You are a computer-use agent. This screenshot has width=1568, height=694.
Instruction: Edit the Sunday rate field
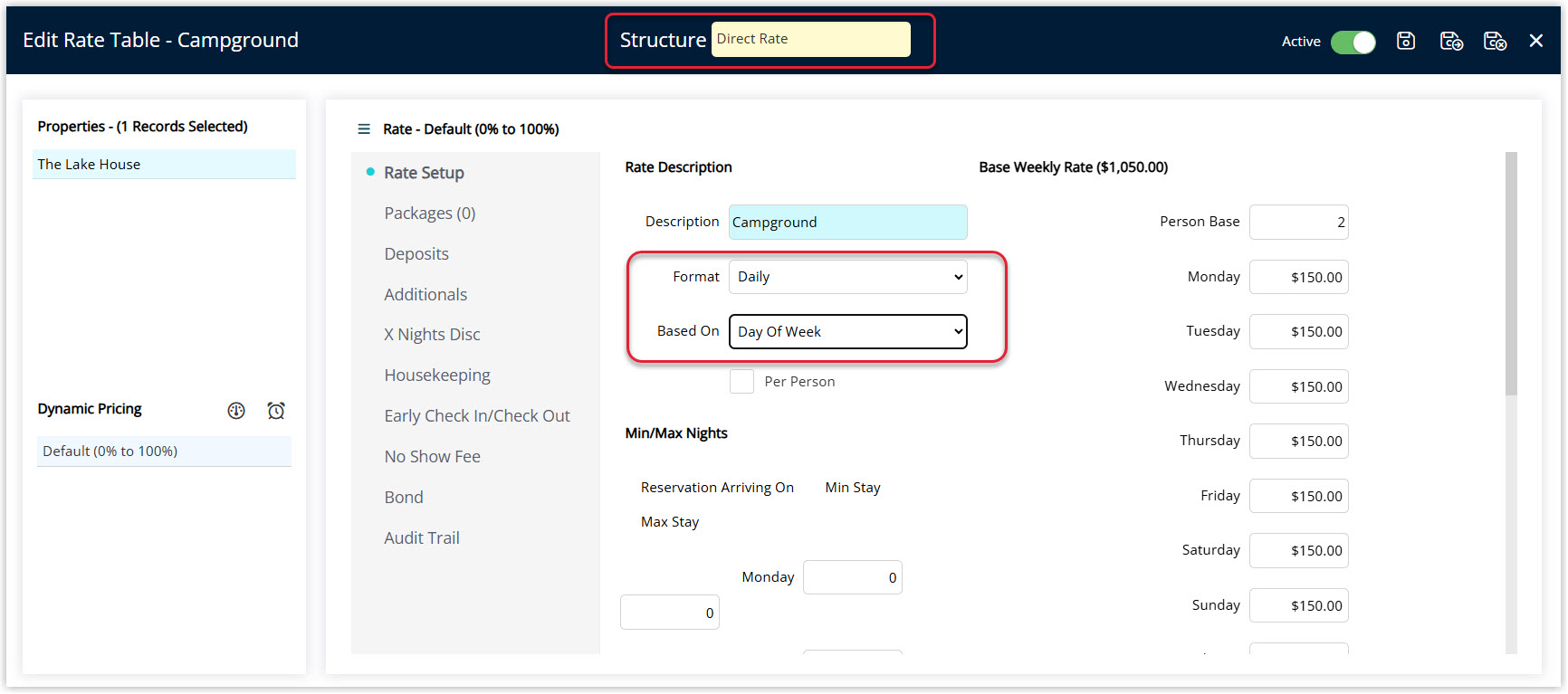click(1298, 605)
